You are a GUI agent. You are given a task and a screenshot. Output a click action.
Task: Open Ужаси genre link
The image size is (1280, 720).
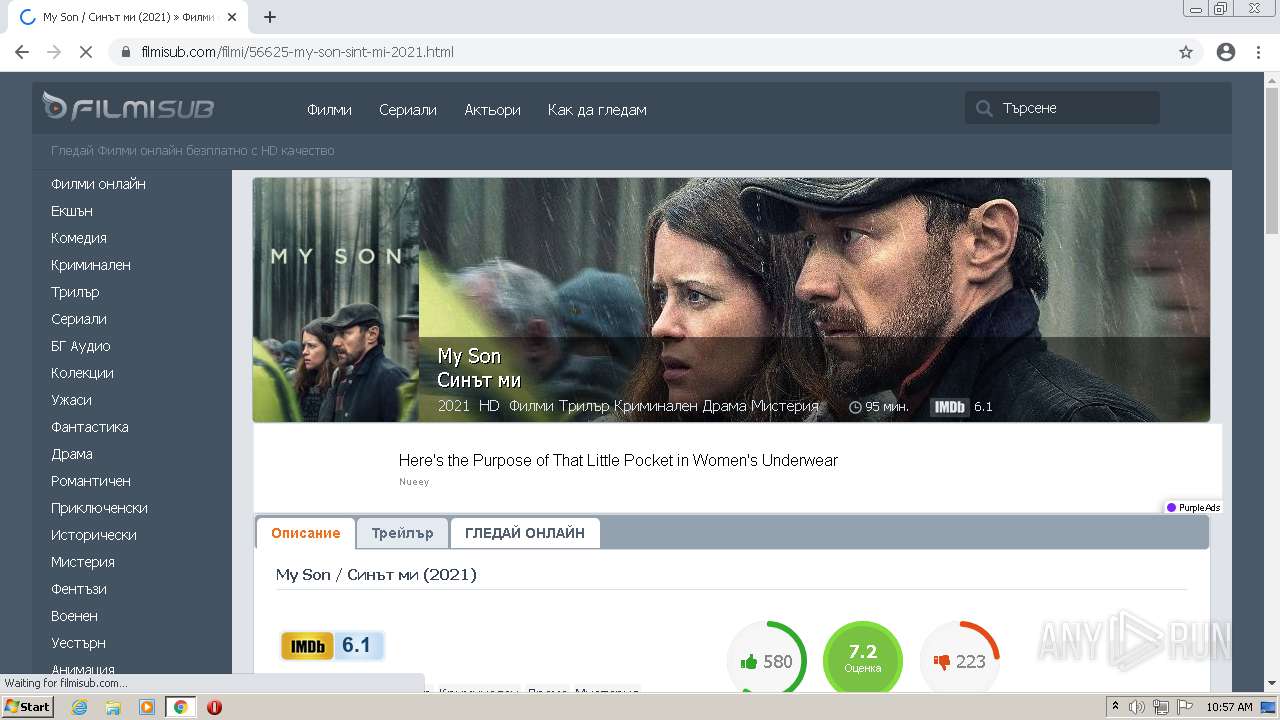click(71, 400)
